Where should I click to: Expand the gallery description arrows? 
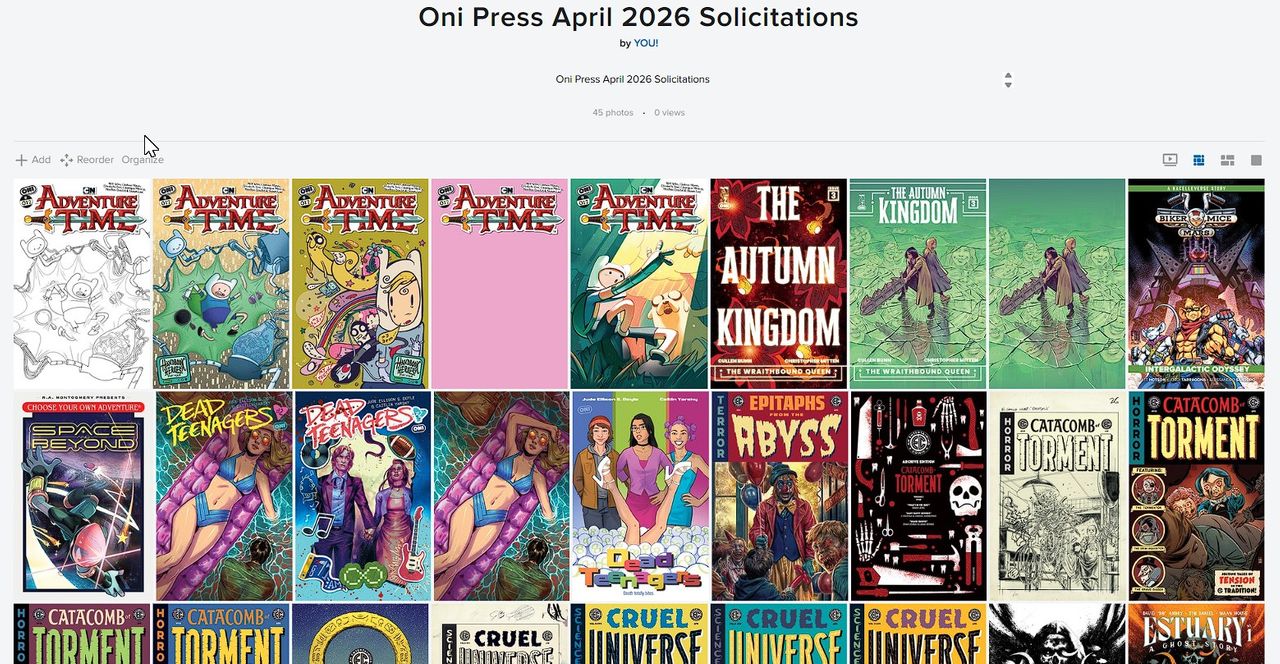pyautogui.click(x=1008, y=80)
